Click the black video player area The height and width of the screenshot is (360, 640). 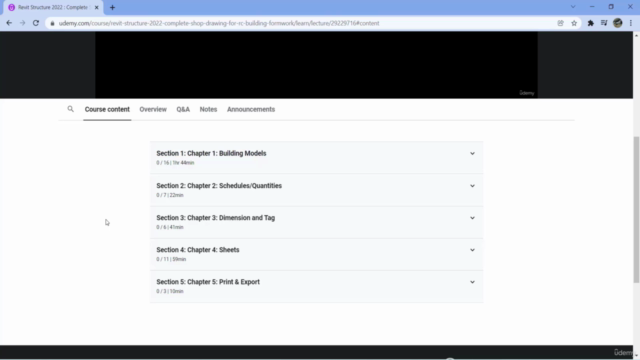(x=316, y=64)
